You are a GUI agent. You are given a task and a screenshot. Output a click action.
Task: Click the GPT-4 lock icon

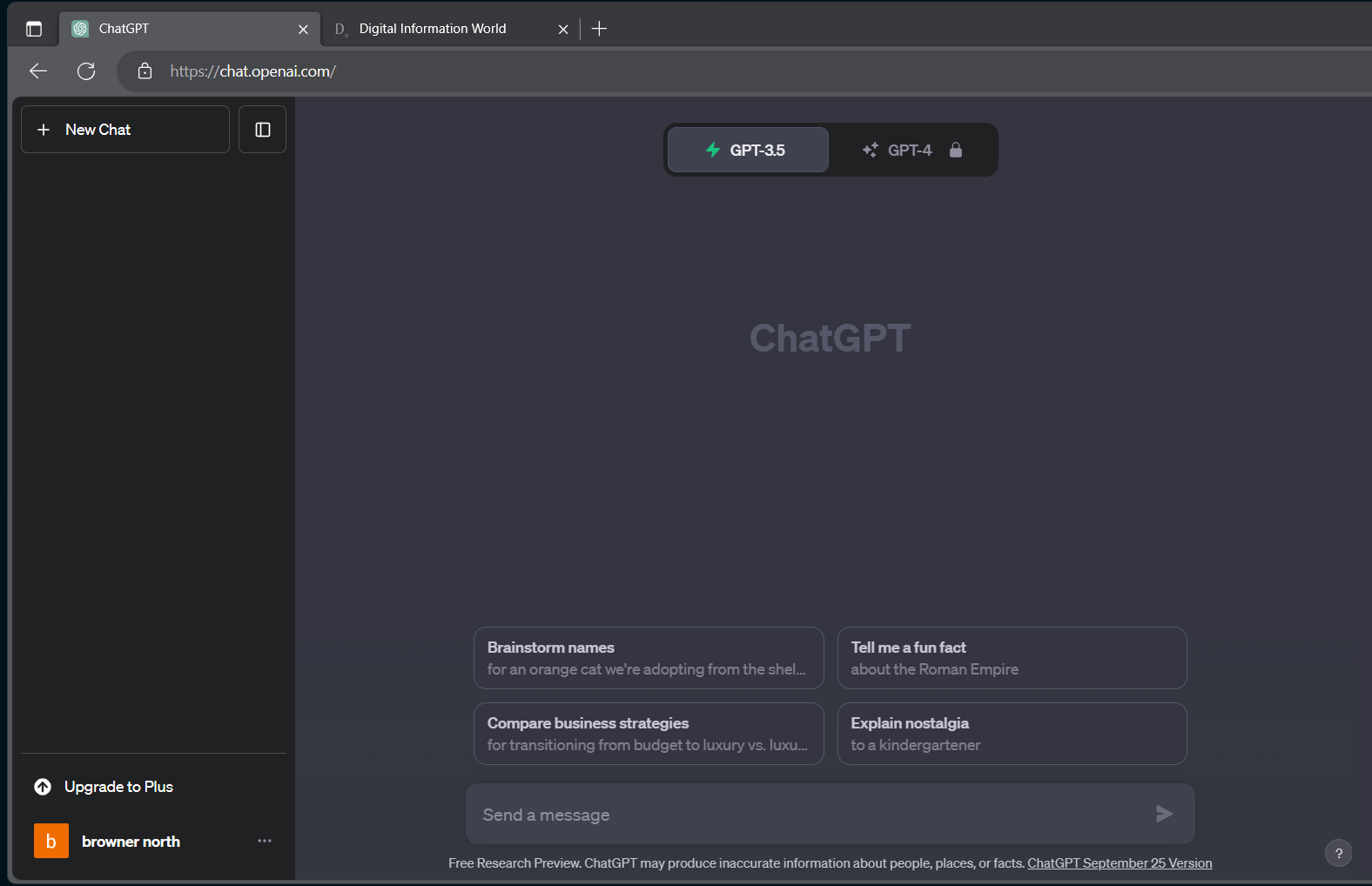(956, 150)
